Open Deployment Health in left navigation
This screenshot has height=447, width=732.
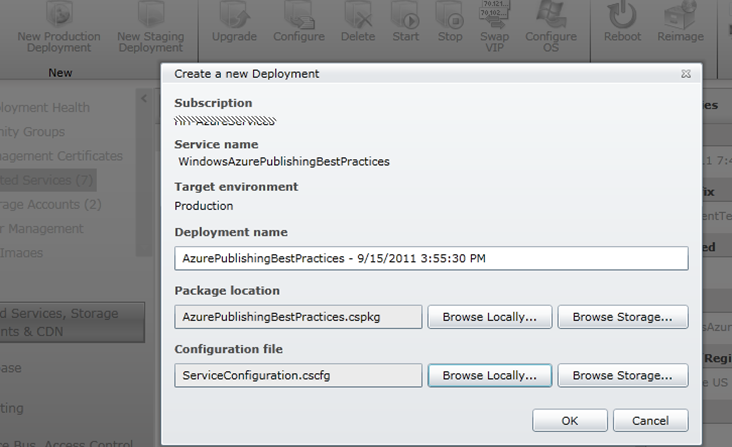tap(45, 108)
